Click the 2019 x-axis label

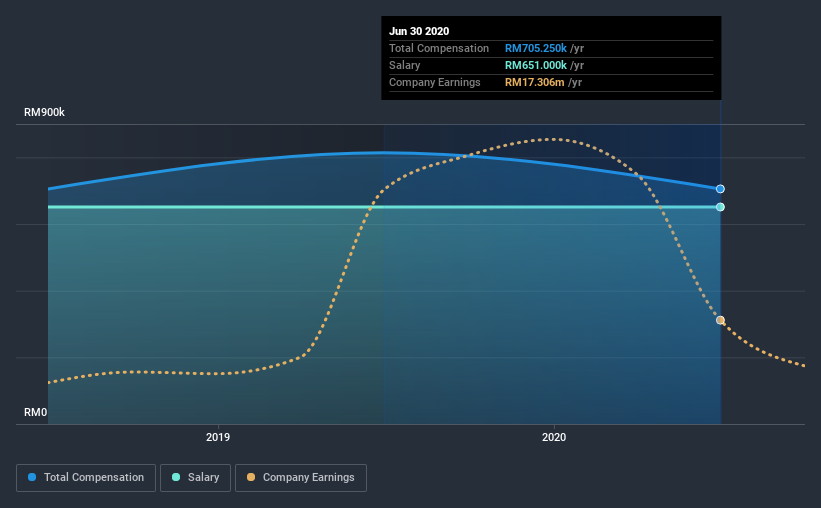point(218,437)
